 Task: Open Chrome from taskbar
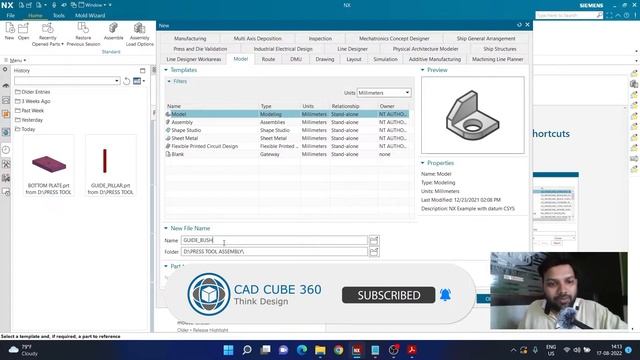(338, 350)
